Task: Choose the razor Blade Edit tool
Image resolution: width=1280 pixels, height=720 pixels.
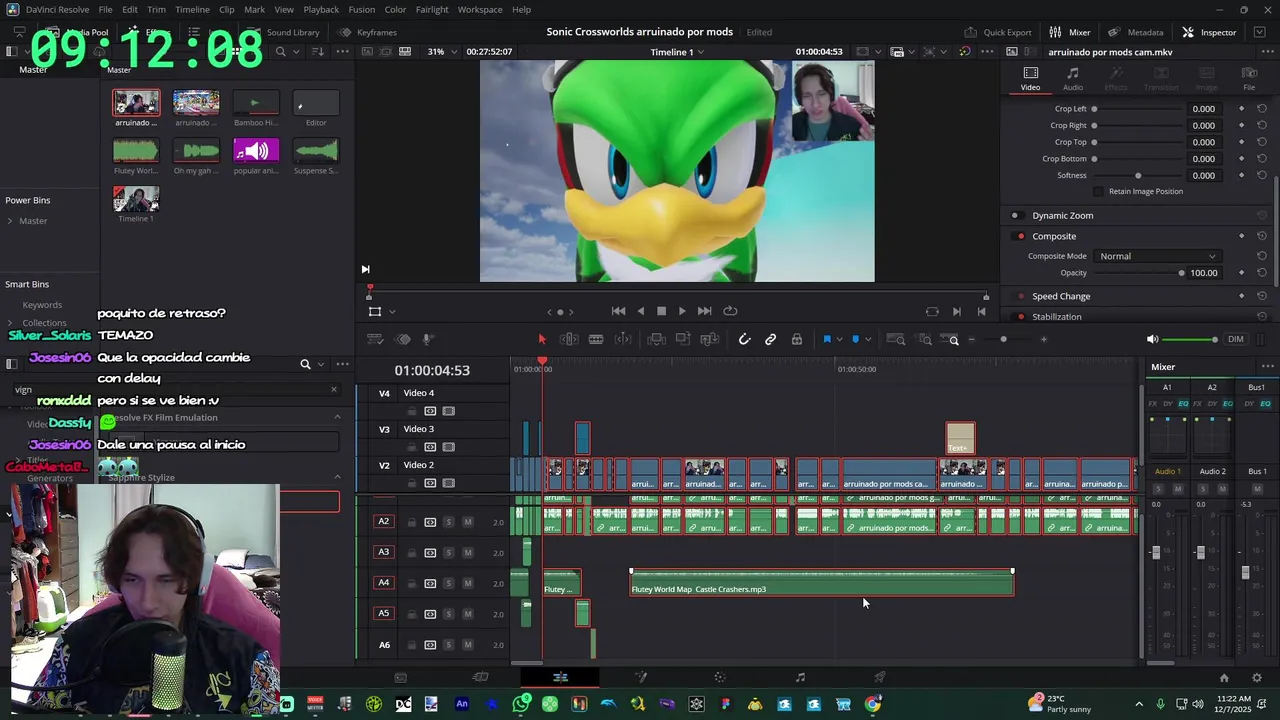Action: pos(596,340)
